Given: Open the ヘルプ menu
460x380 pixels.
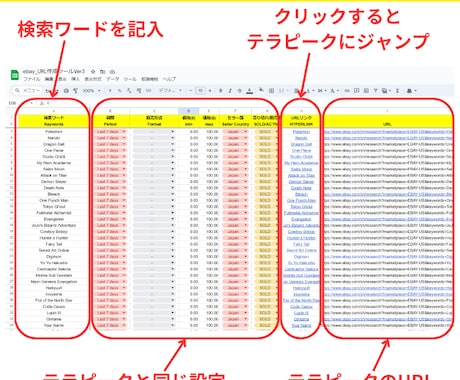Looking at the screenshot, I should pyautogui.click(x=169, y=79).
